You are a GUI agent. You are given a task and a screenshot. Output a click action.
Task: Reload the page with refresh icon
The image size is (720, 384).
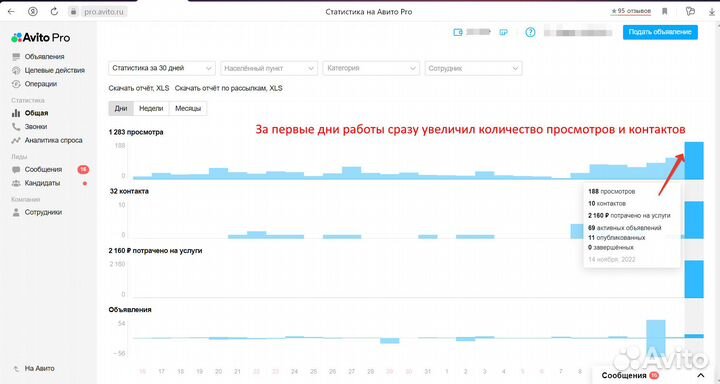point(54,11)
